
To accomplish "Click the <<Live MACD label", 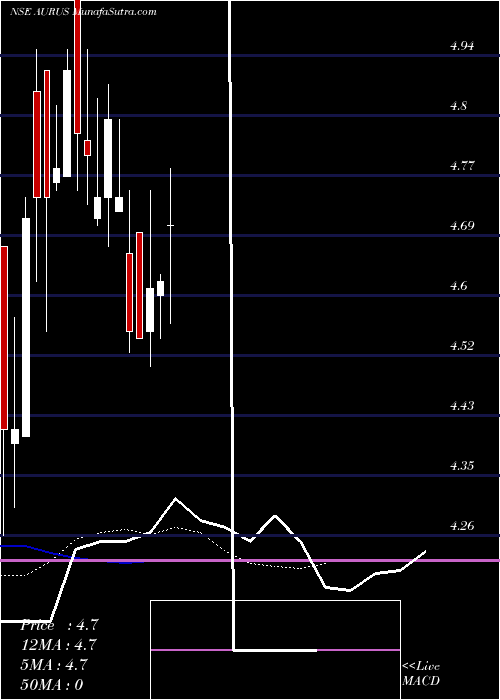I will [421, 673].
